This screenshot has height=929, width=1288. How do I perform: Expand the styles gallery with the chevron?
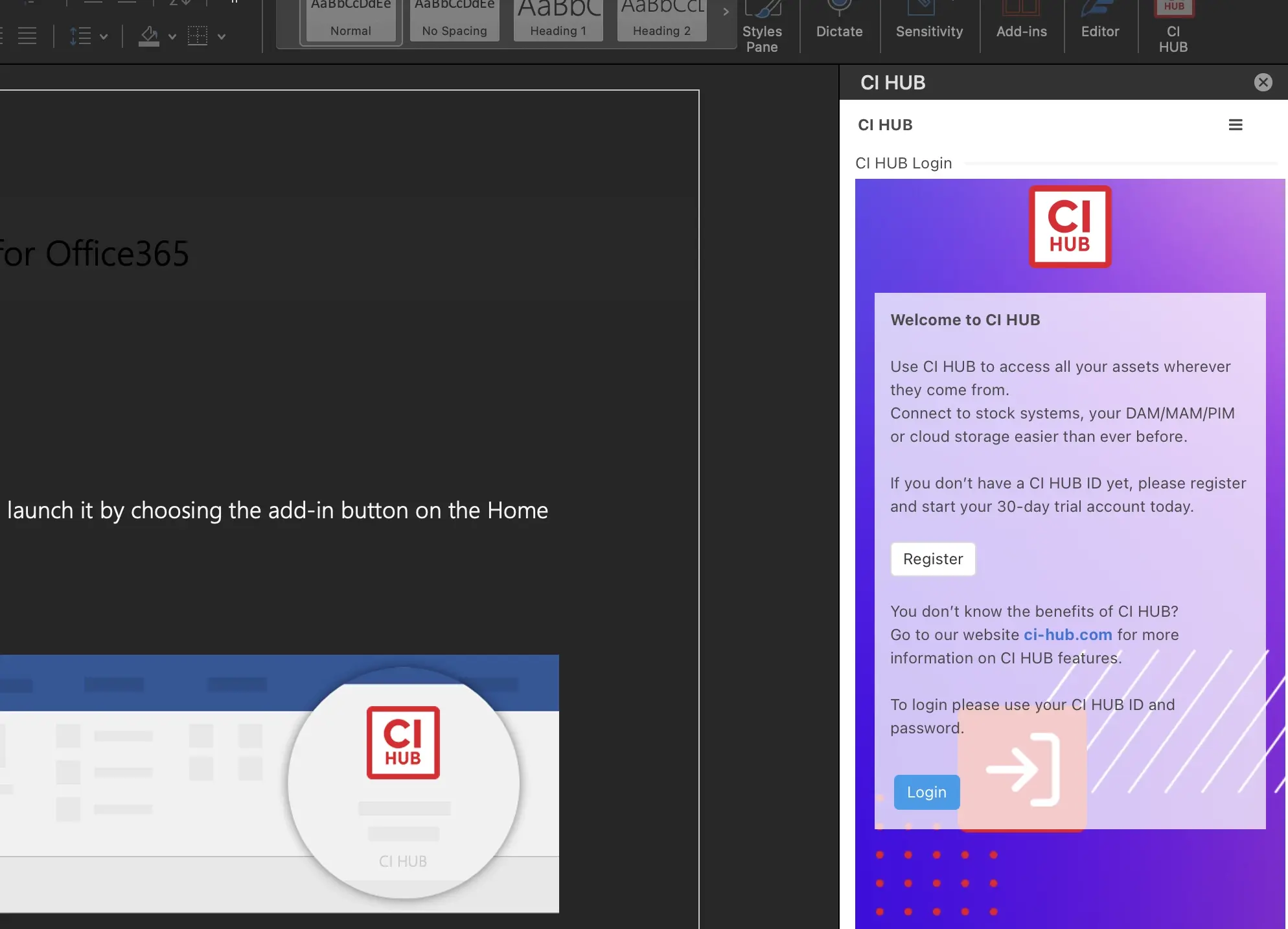click(726, 12)
